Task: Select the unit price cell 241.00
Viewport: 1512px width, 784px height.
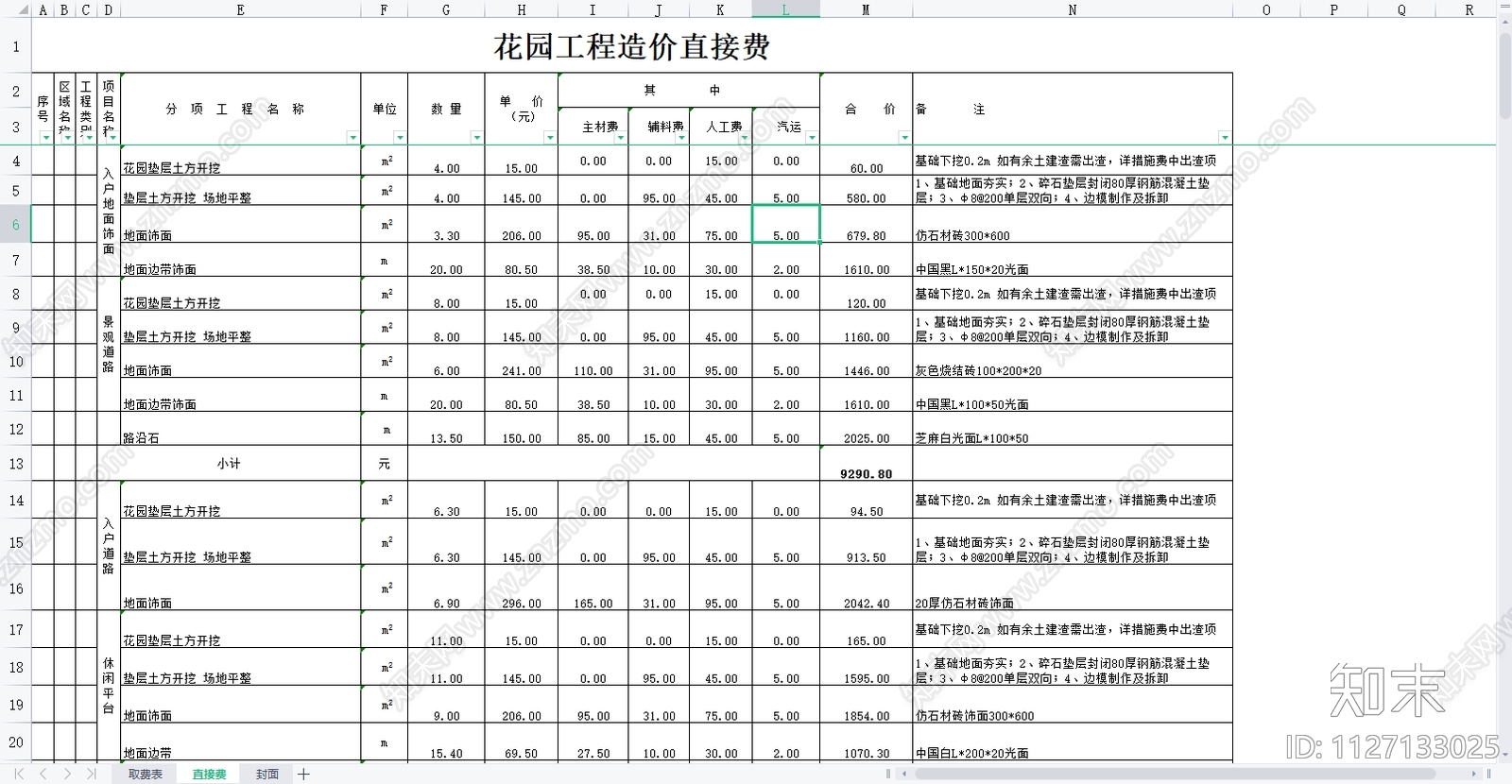Action: coord(522,361)
